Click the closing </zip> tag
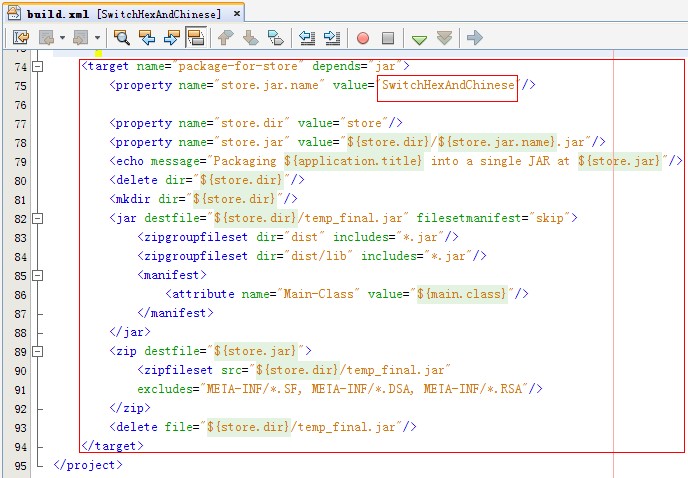Screen dimensions: 688x478 [x=130, y=408]
